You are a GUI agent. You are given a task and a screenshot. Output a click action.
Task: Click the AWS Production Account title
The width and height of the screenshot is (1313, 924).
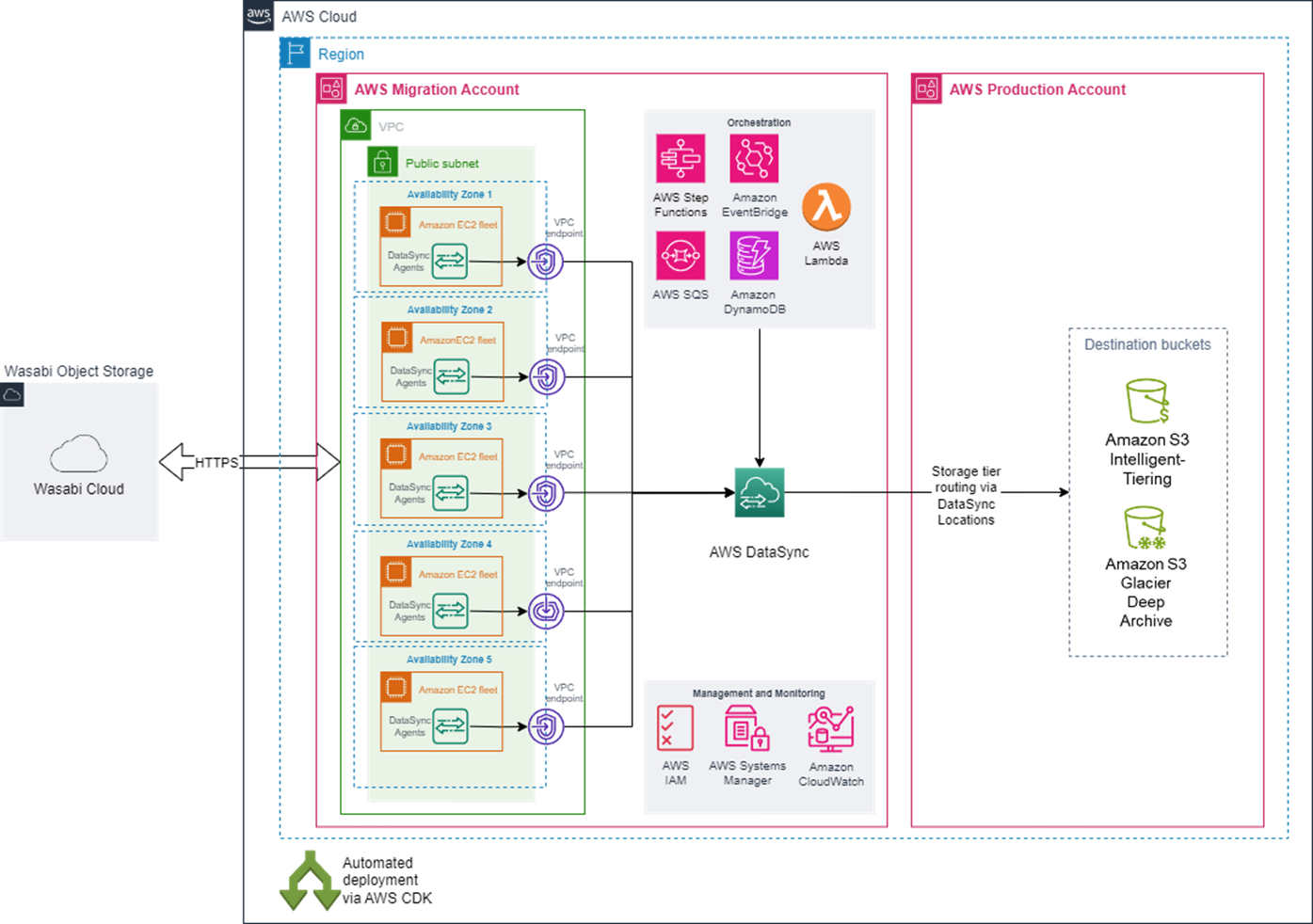tap(1038, 89)
